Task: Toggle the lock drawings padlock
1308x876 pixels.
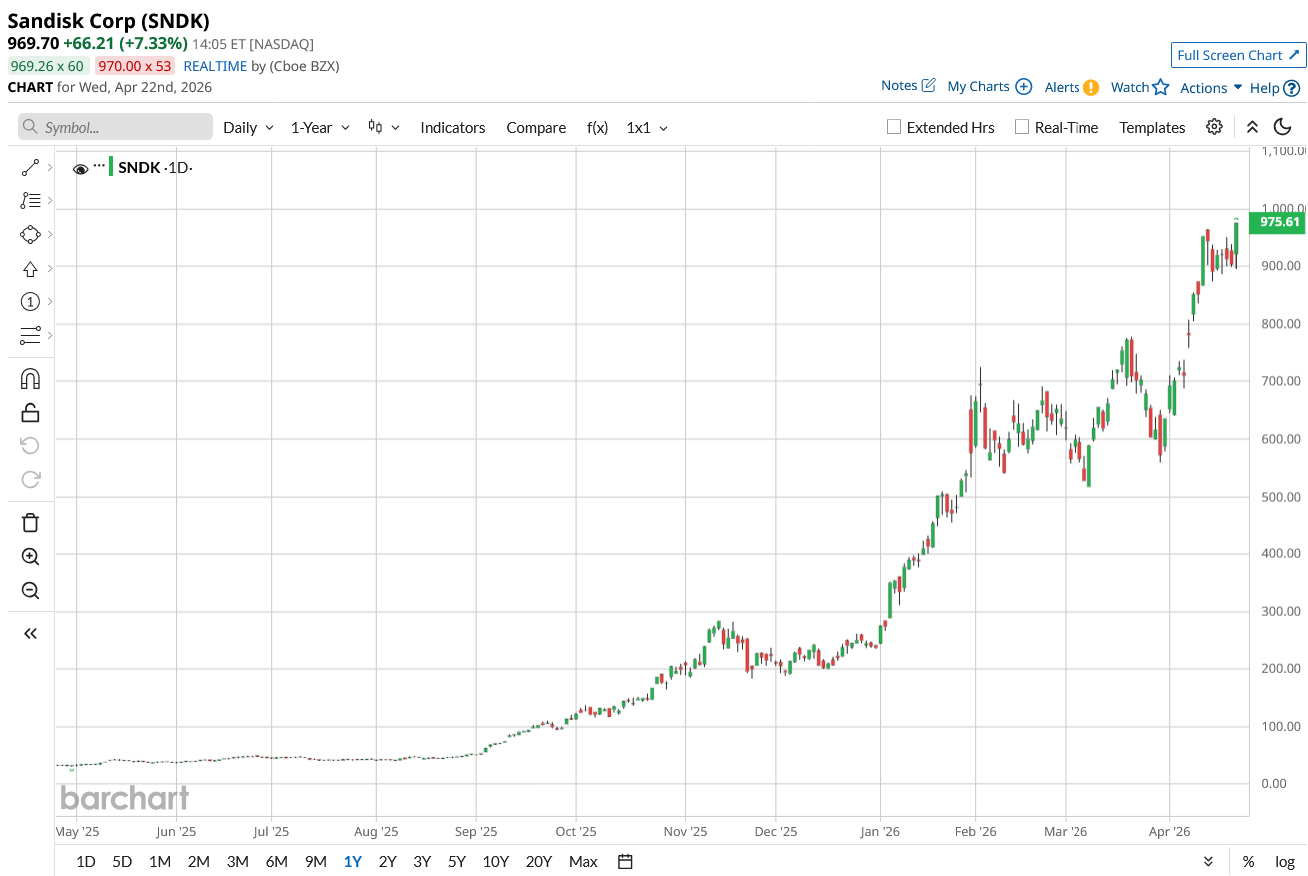Action: pos(30,413)
